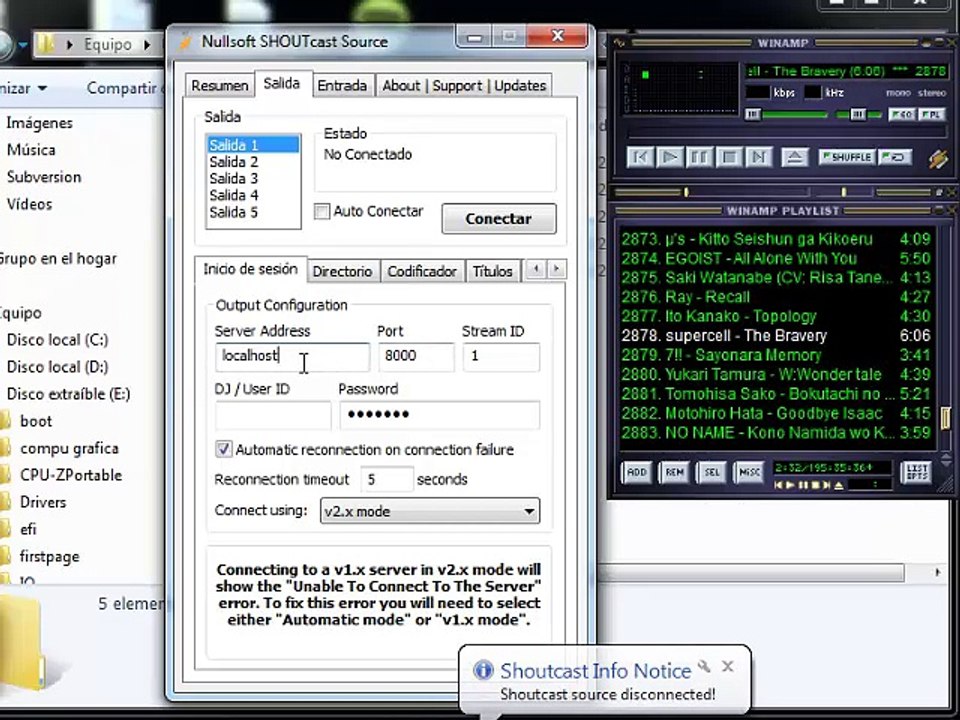Pause playback in Winamp main window
The width and height of the screenshot is (960, 720).
click(699, 157)
